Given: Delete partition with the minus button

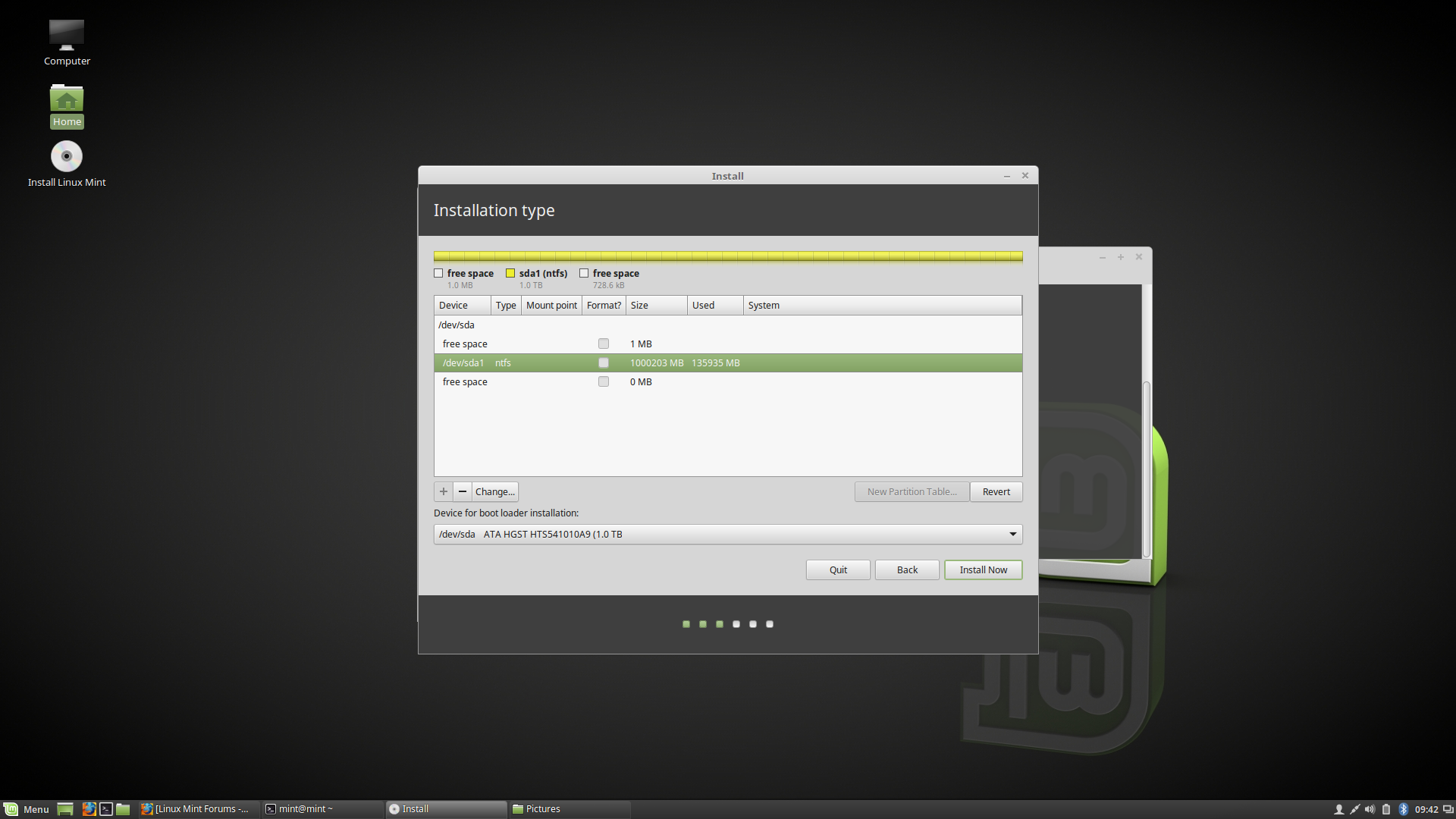Looking at the screenshot, I should [x=463, y=491].
